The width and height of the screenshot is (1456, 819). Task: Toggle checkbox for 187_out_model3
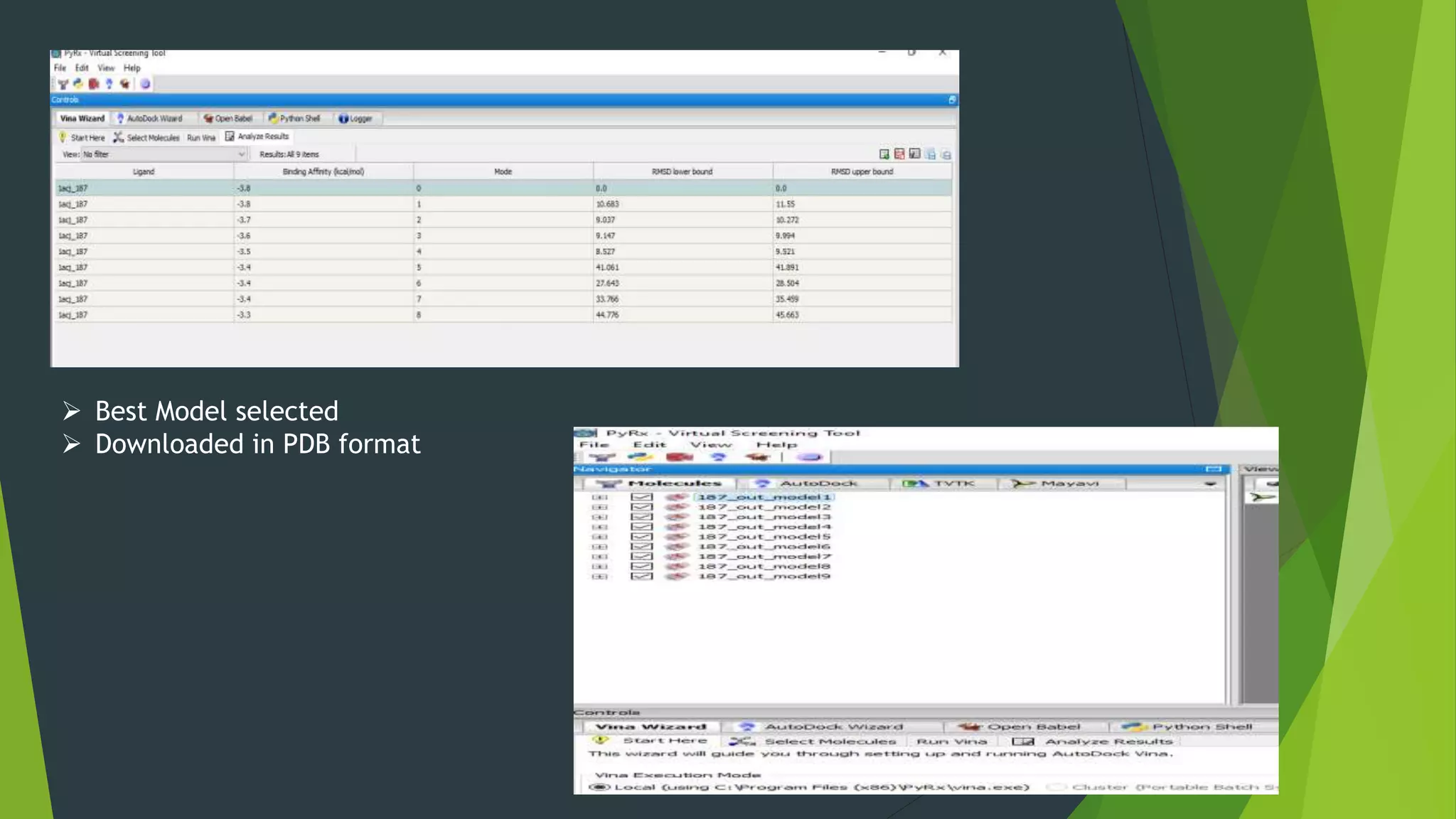(641, 517)
